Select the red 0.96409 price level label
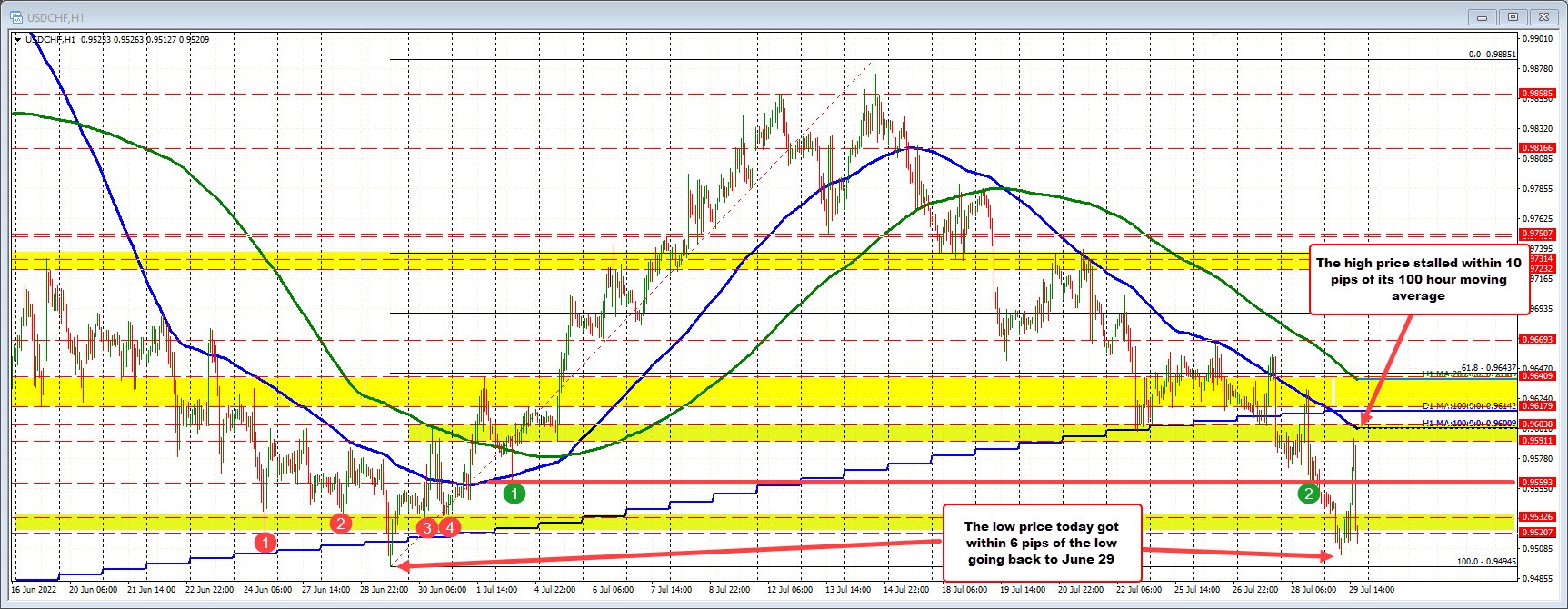 1538,375
